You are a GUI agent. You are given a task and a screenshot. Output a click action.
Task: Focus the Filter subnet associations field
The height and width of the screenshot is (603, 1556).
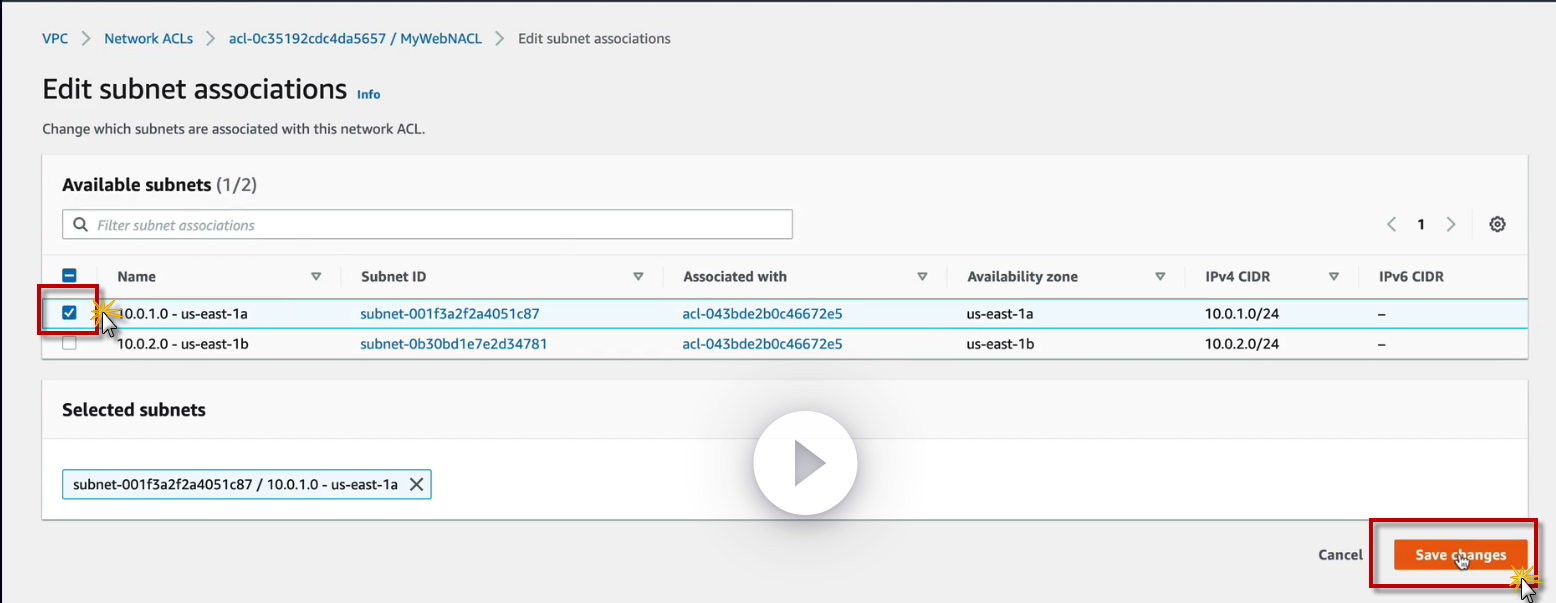(x=440, y=225)
